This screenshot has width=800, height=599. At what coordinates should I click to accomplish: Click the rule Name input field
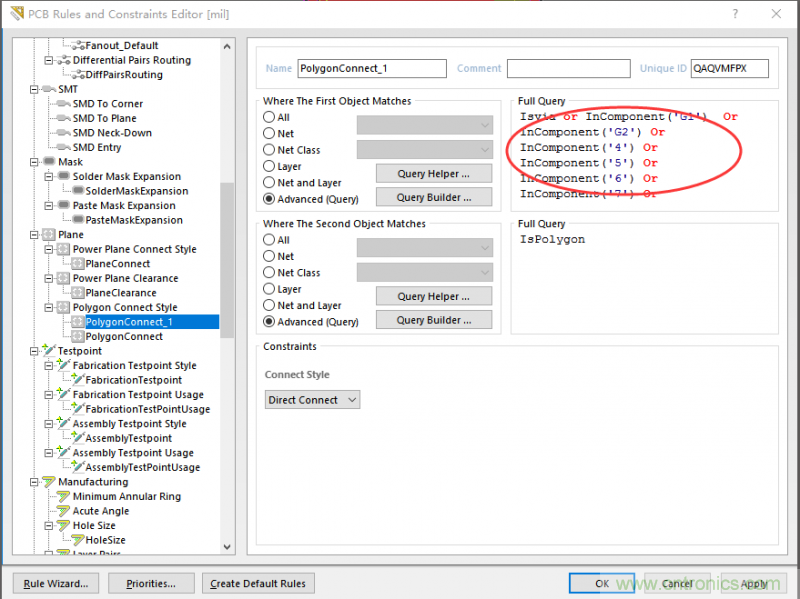372,68
